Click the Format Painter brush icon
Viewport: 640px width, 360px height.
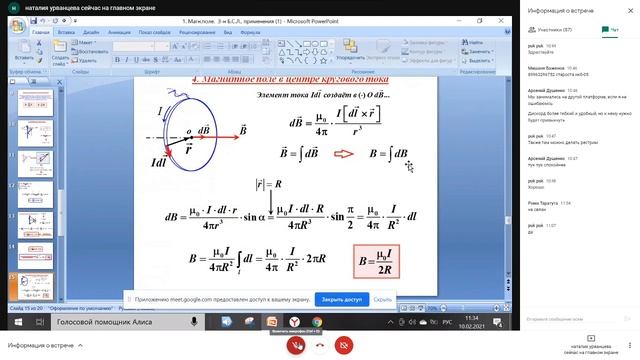tap(39, 60)
